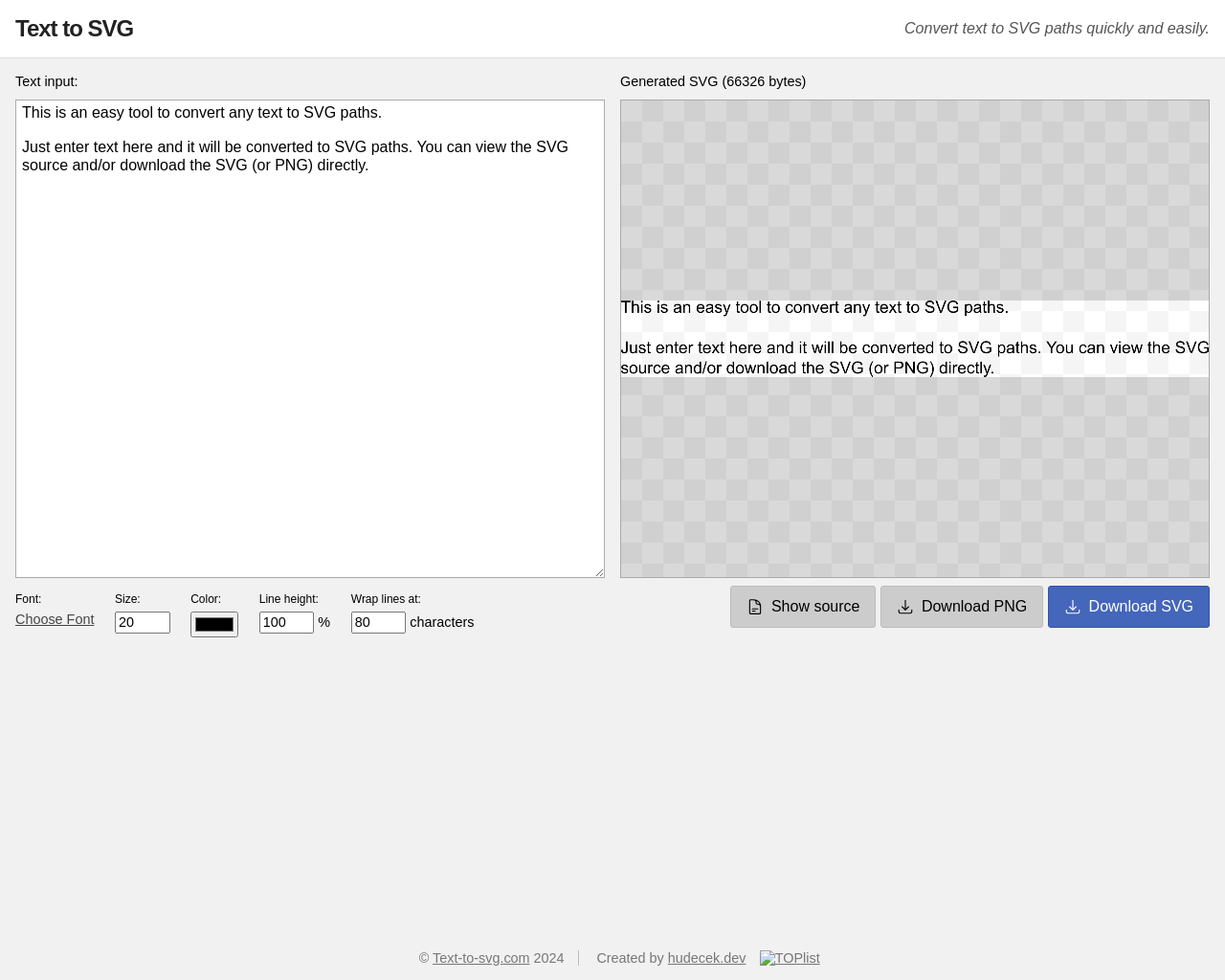Click the 'Color:' label
The height and width of the screenshot is (980, 1225).
[206, 599]
